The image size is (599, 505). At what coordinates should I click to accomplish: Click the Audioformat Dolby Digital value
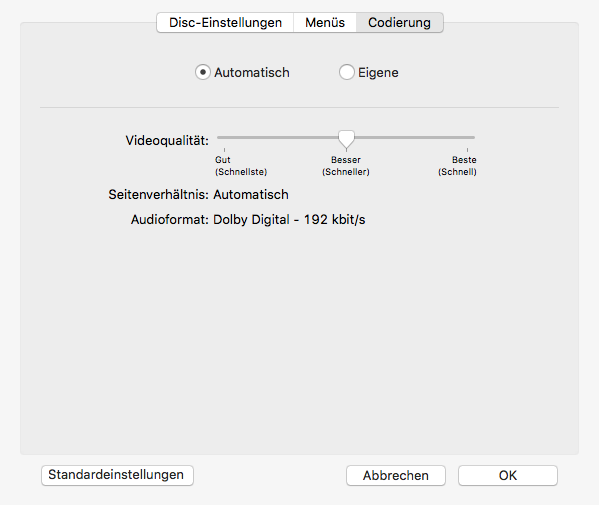289,220
